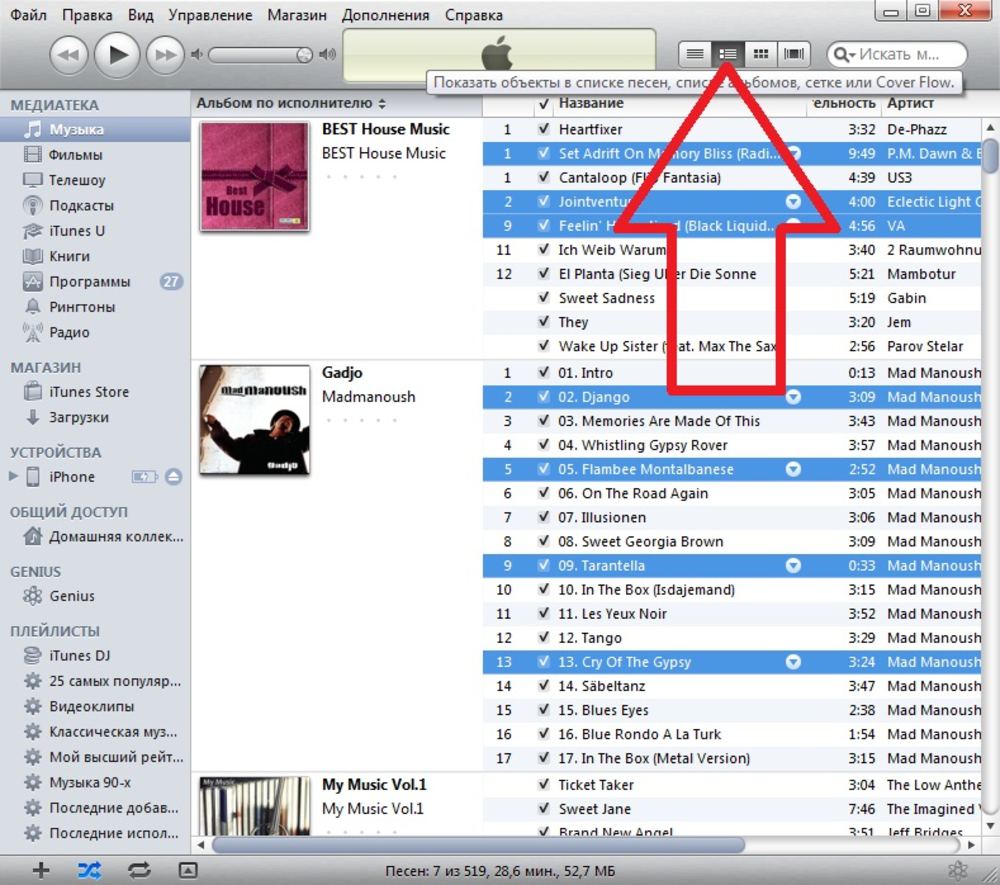
Task: Uncheck the Ticket Taker checkbox
Action: [543, 785]
